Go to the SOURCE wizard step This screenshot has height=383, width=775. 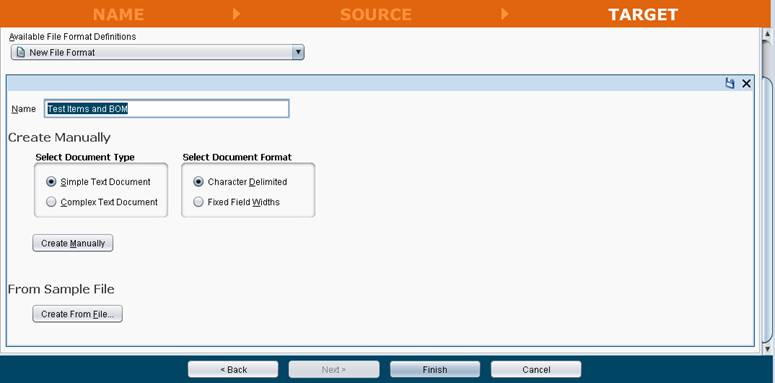click(x=376, y=14)
